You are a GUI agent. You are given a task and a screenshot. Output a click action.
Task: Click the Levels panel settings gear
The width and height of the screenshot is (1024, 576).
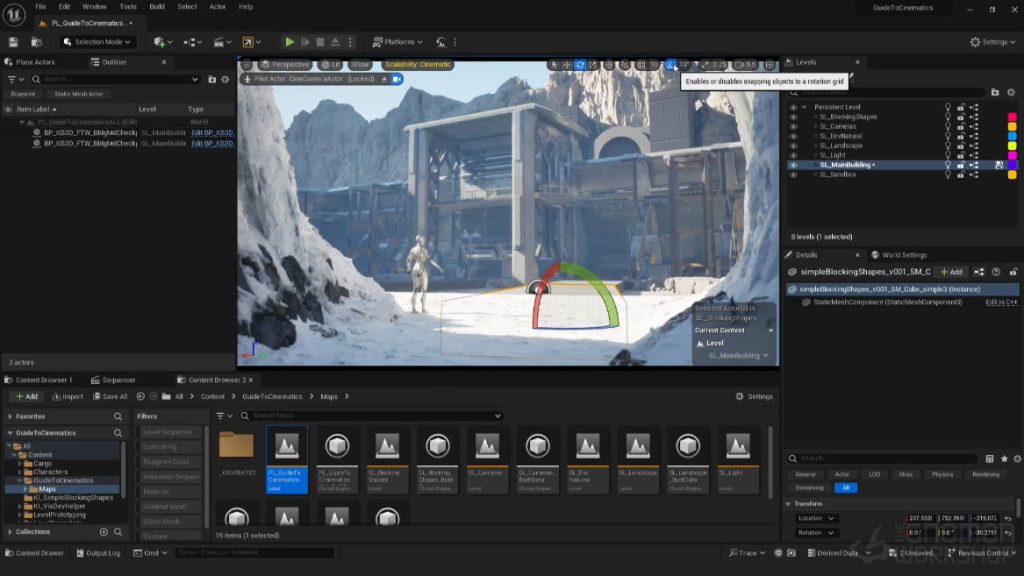1011,93
